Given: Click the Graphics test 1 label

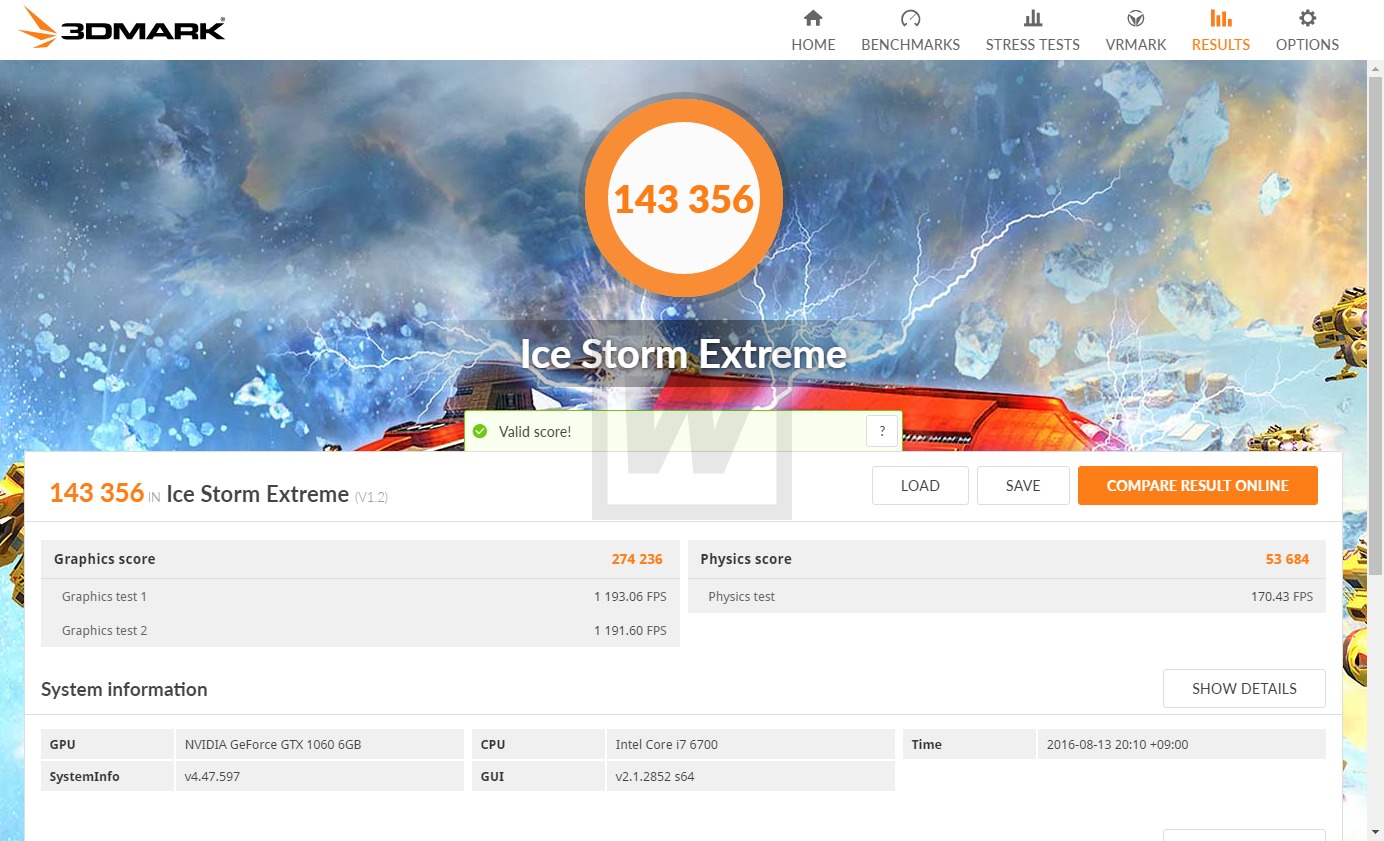Looking at the screenshot, I should 104,597.
